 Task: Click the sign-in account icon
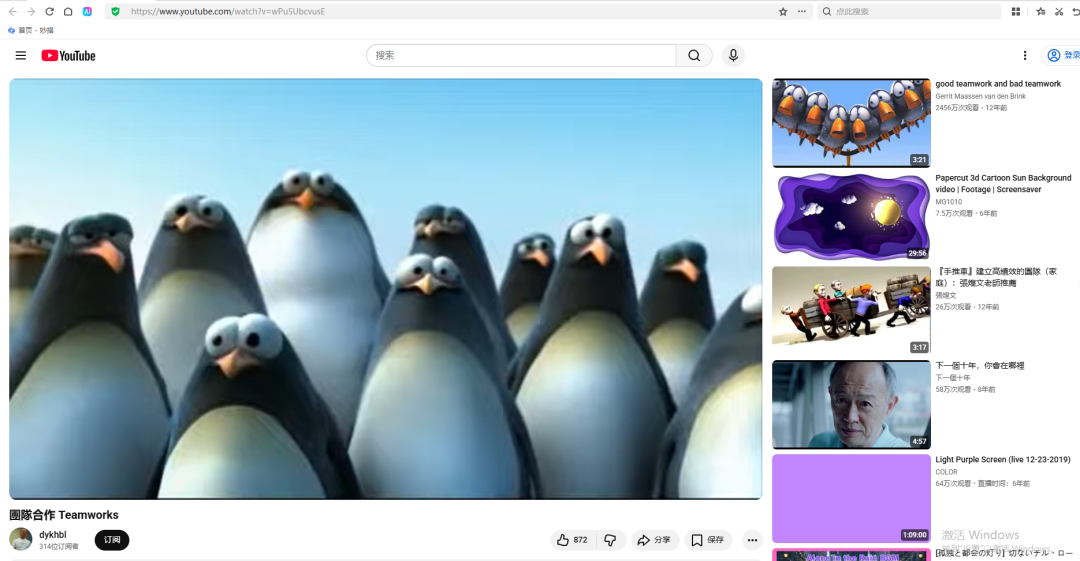(1054, 56)
